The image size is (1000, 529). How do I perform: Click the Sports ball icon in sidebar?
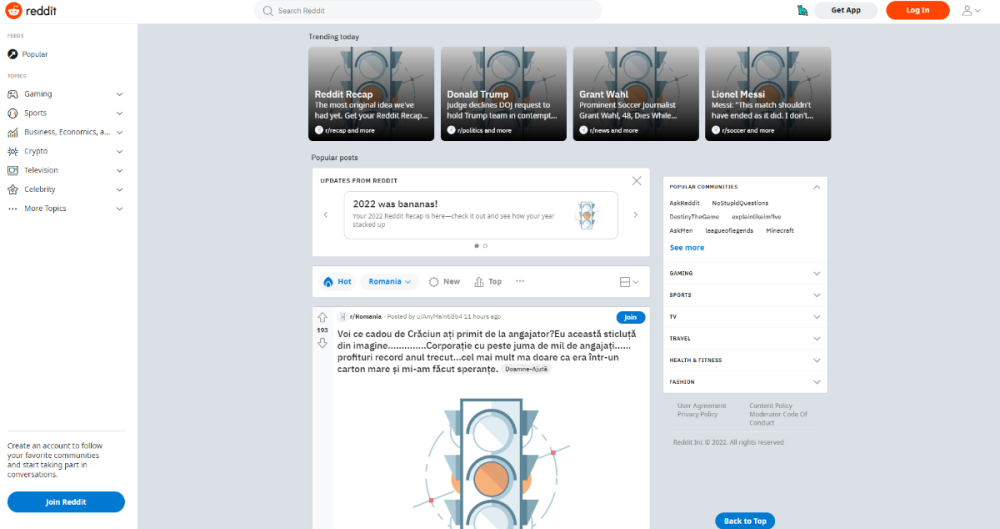coord(13,114)
